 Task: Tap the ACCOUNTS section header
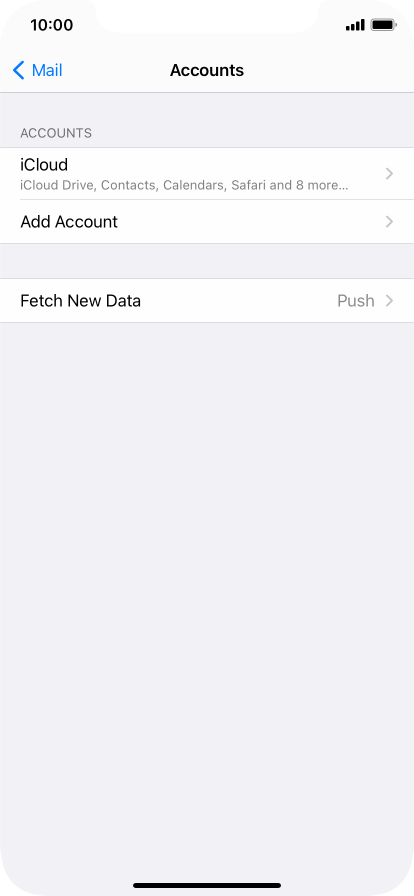pos(56,133)
